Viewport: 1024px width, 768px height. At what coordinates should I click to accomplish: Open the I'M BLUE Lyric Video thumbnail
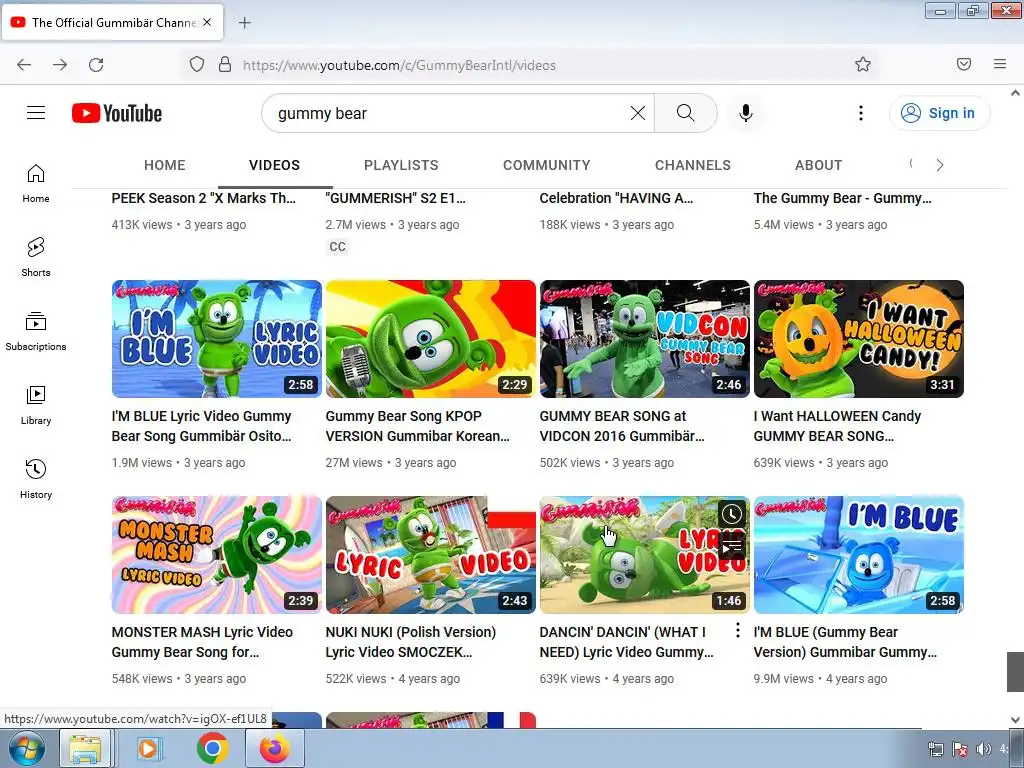[x=217, y=339]
